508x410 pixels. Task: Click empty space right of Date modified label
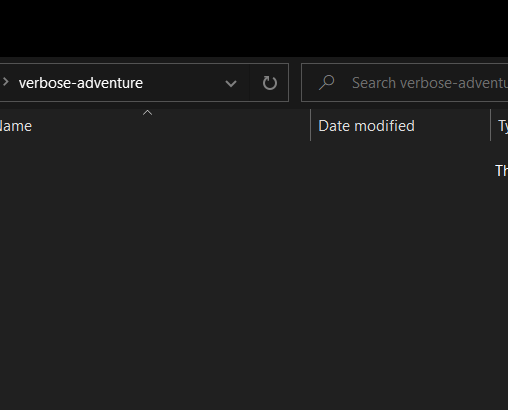click(x=452, y=126)
